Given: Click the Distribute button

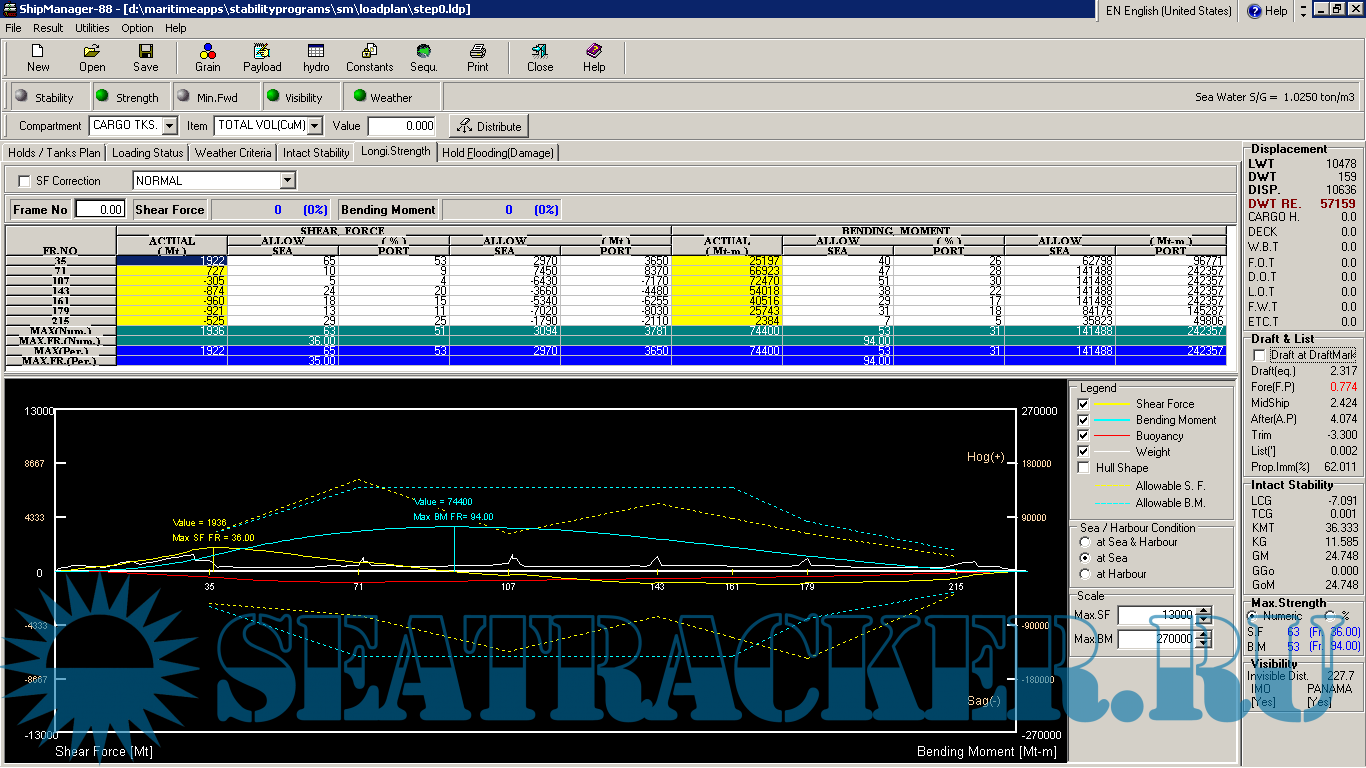Looking at the screenshot, I should (x=488, y=126).
